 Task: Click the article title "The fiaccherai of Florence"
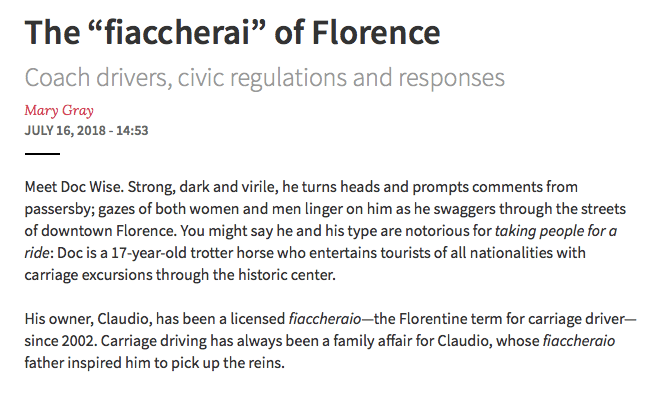232,32
